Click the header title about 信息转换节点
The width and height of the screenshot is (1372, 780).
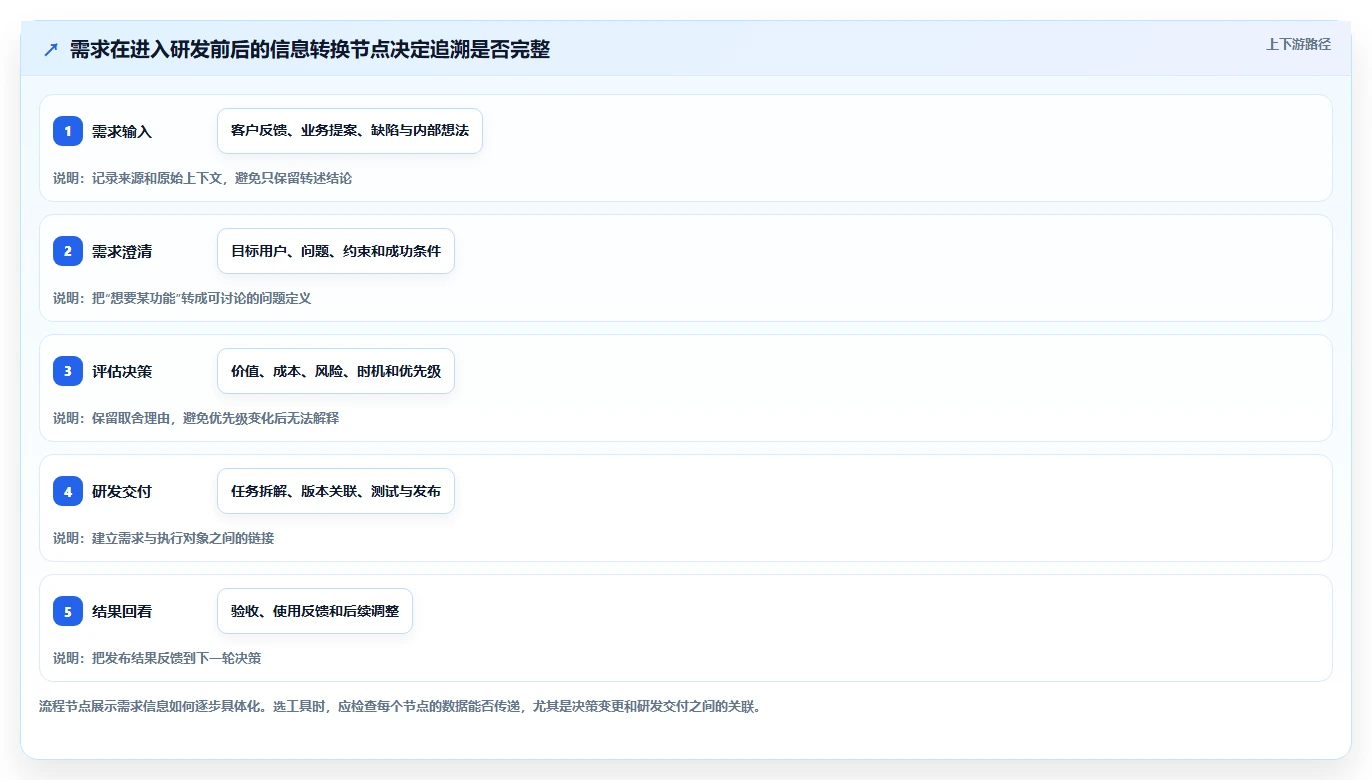click(310, 49)
